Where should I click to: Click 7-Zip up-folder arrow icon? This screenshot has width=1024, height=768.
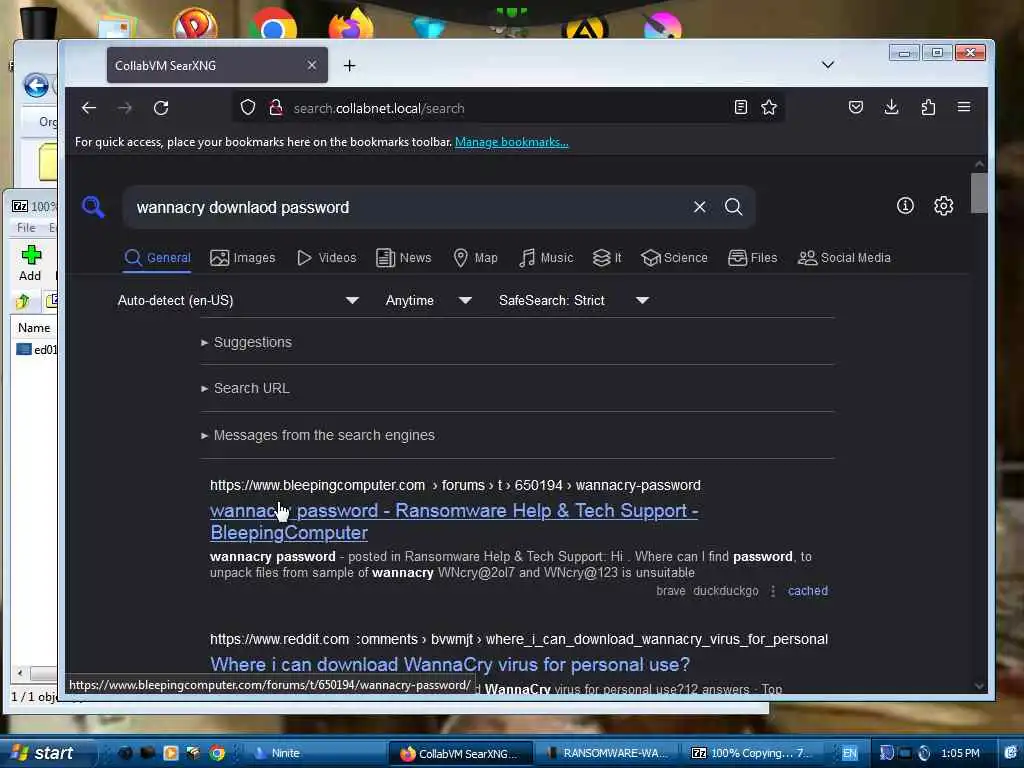(x=23, y=301)
